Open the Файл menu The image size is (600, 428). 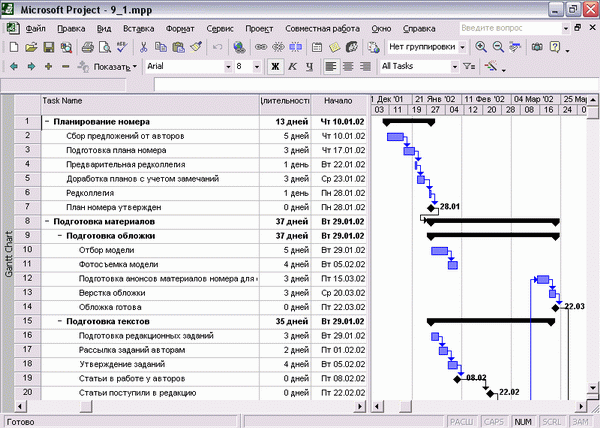tap(35, 29)
